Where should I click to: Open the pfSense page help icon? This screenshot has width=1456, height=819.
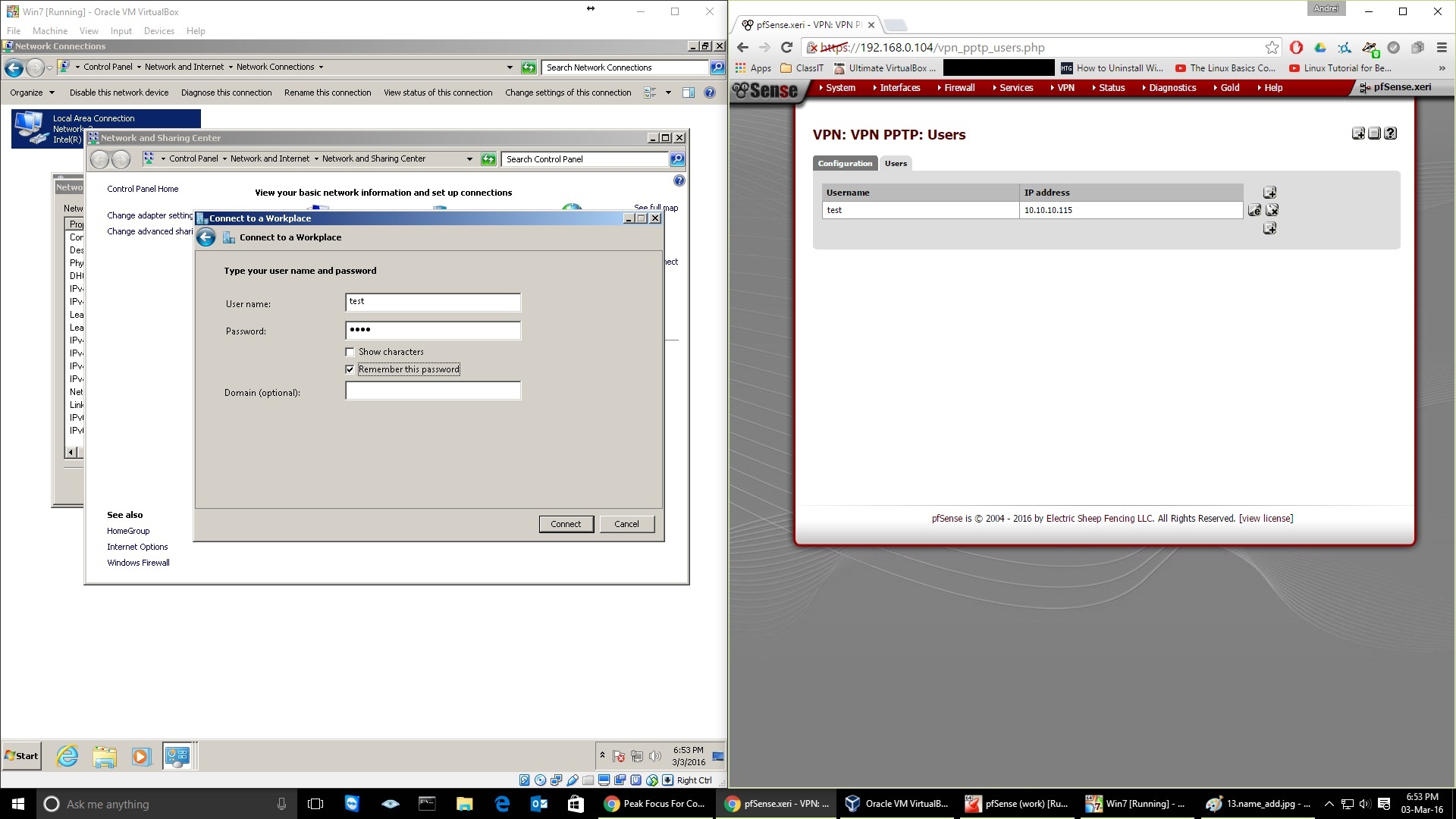[1390, 133]
